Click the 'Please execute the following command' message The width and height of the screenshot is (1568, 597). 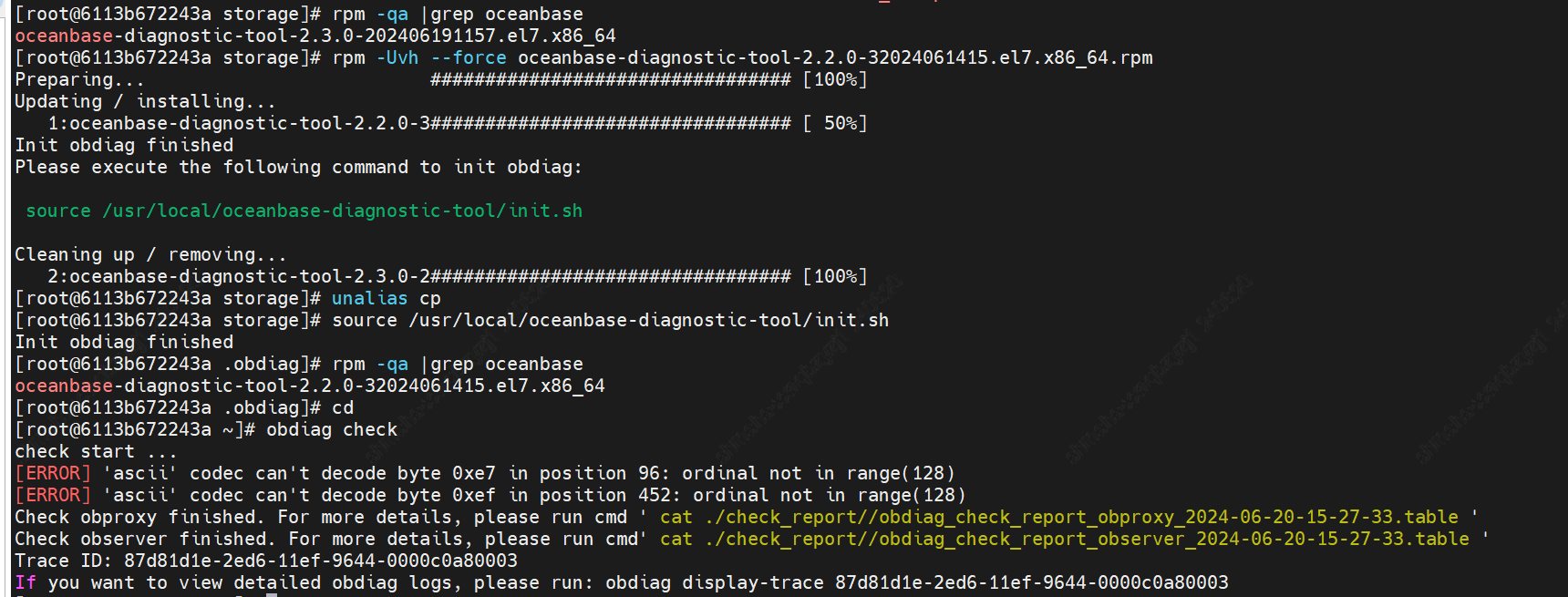pos(298,167)
